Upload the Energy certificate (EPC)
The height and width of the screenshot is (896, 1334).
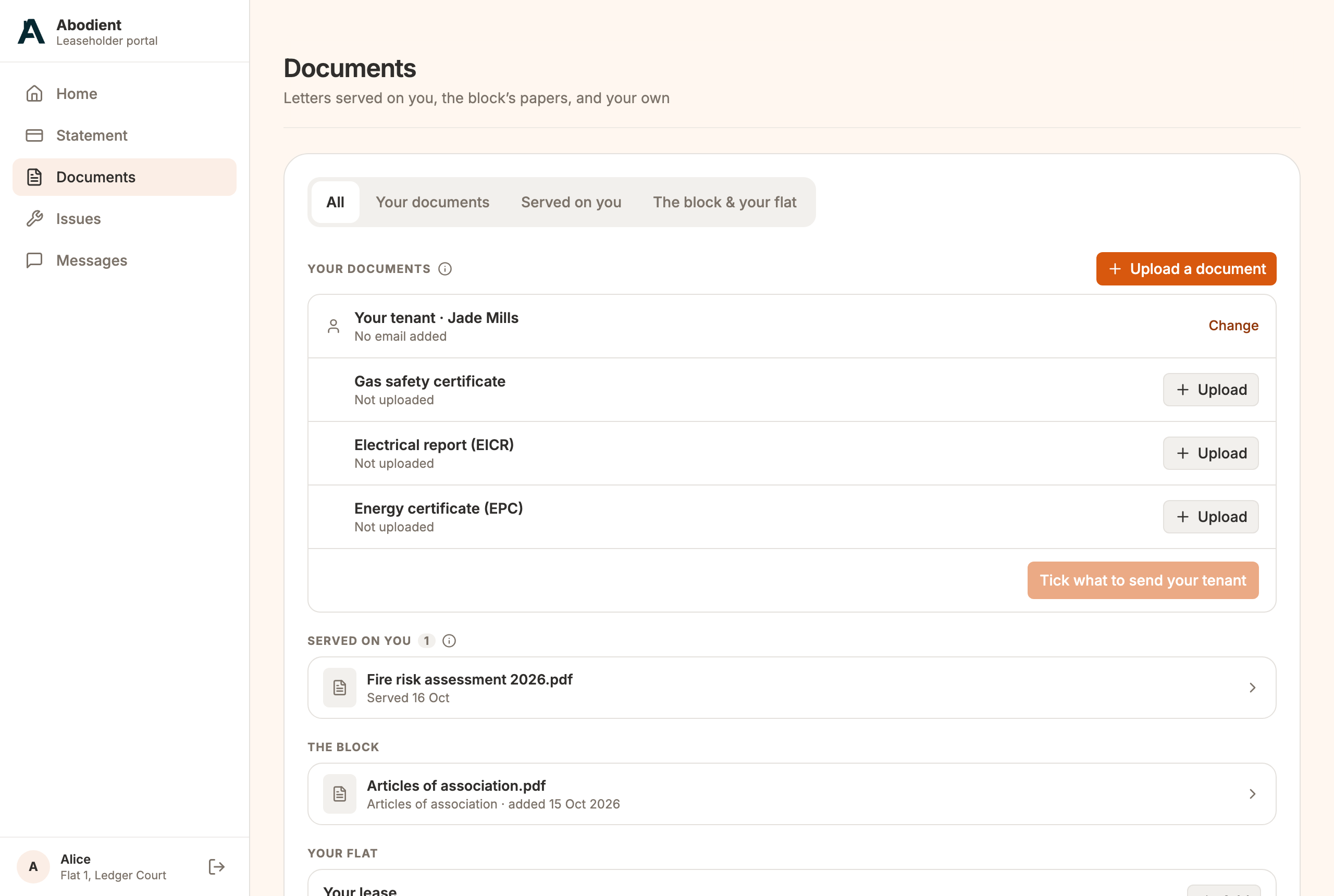tap(1211, 517)
